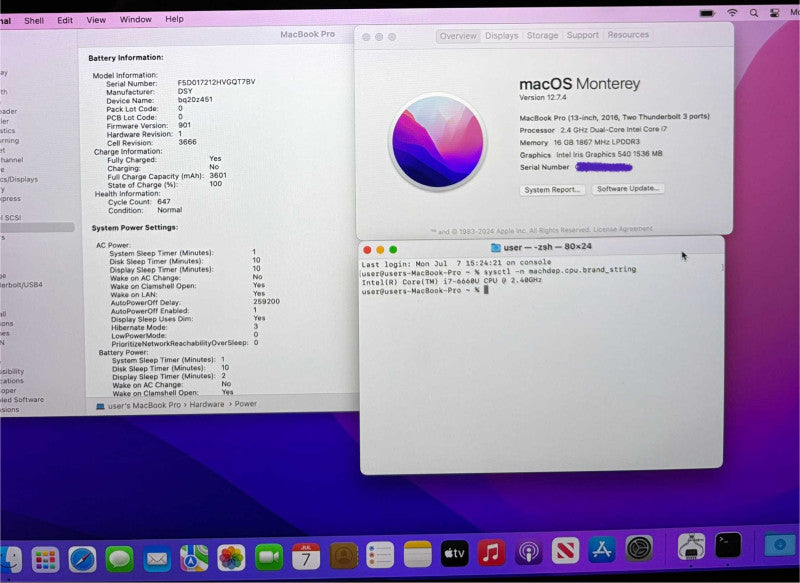Open the Notes app icon
This screenshot has height=583, width=800.
(x=417, y=554)
